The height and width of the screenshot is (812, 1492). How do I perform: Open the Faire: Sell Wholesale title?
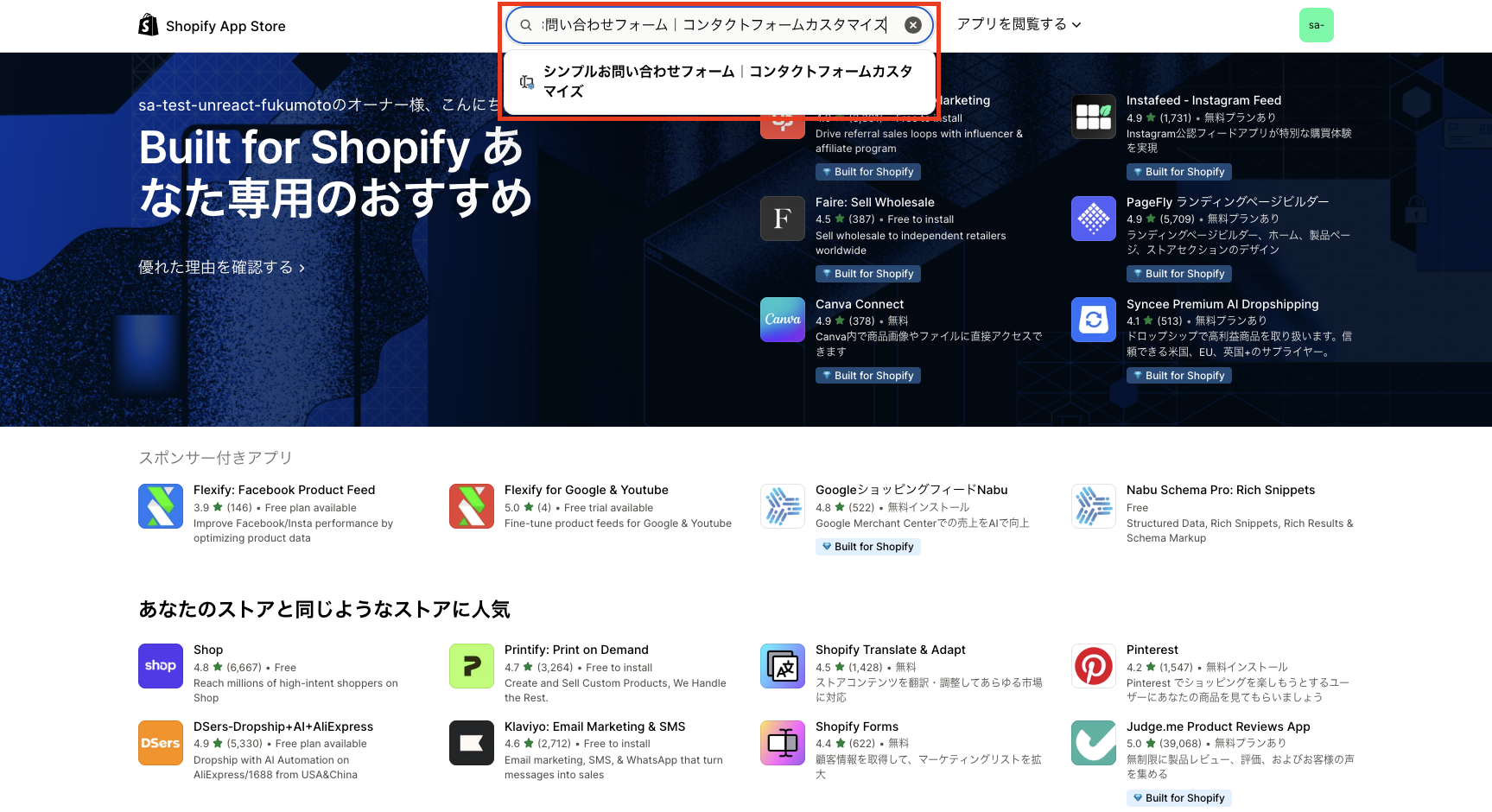[875, 202]
